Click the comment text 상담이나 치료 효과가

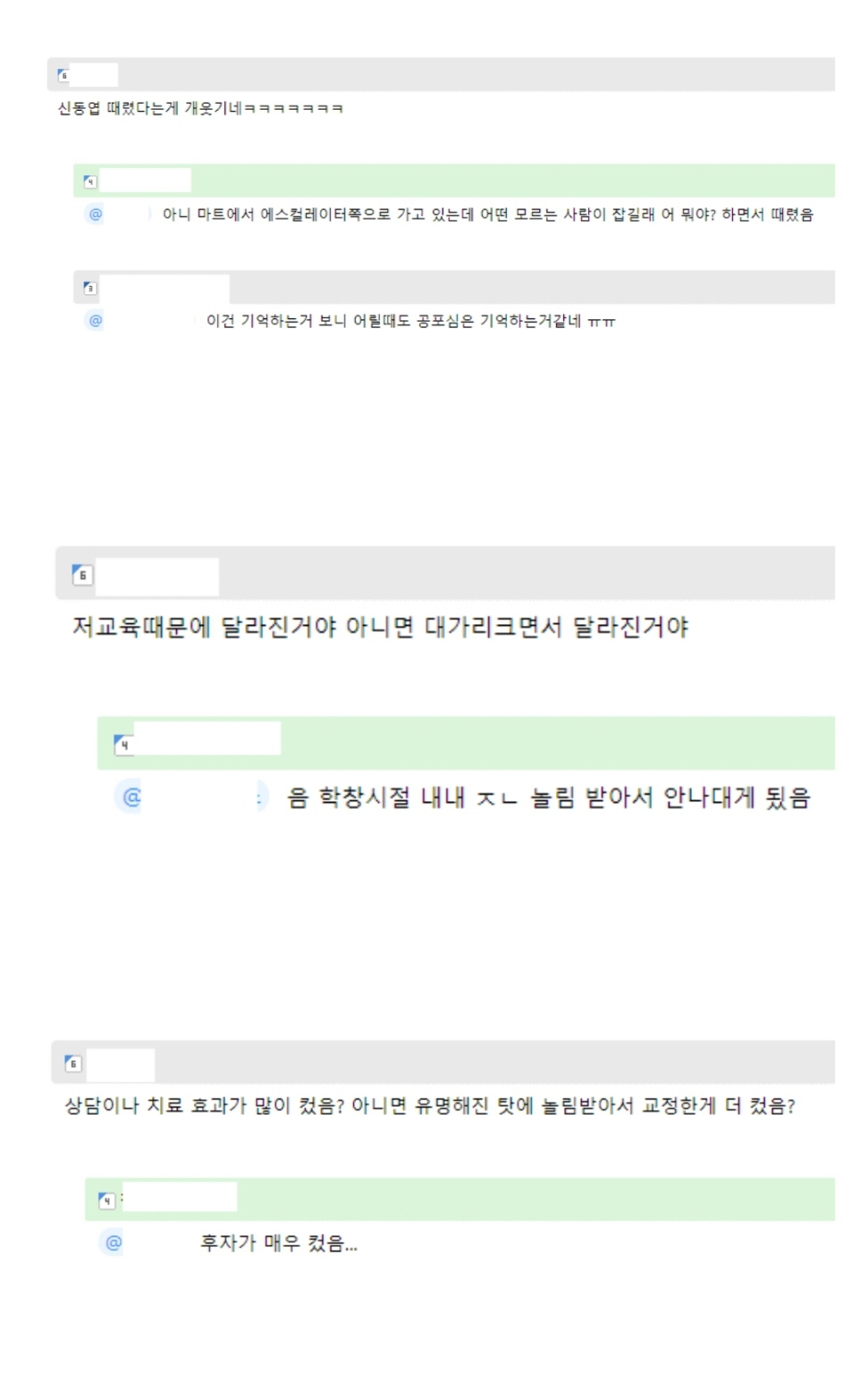click(x=429, y=1107)
